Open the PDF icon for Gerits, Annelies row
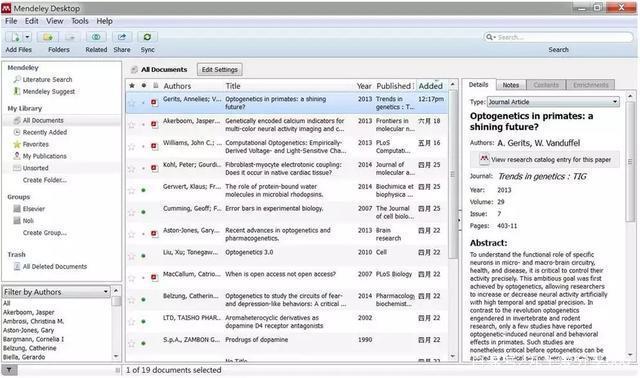The height and width of the screenshot is (378, 640). pyautogui.click(x=154, y=102)
